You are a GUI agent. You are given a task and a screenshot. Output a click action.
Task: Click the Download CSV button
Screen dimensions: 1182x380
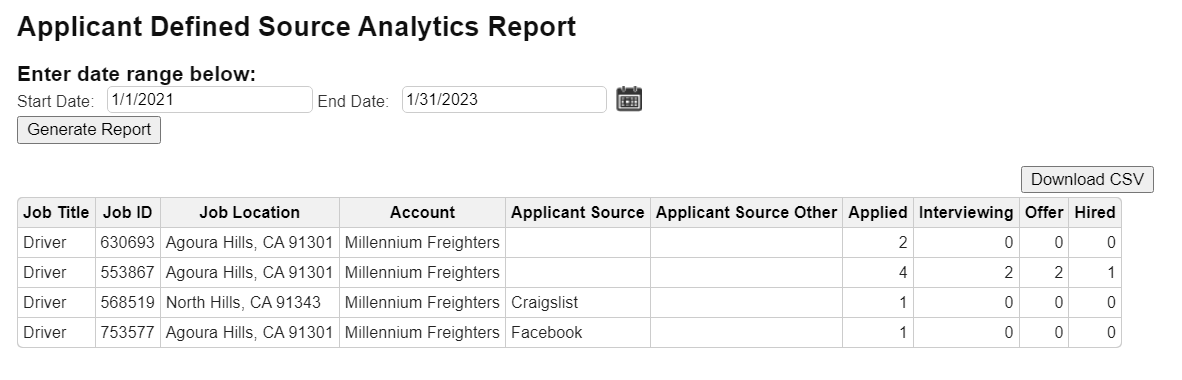click(1087, 179)
